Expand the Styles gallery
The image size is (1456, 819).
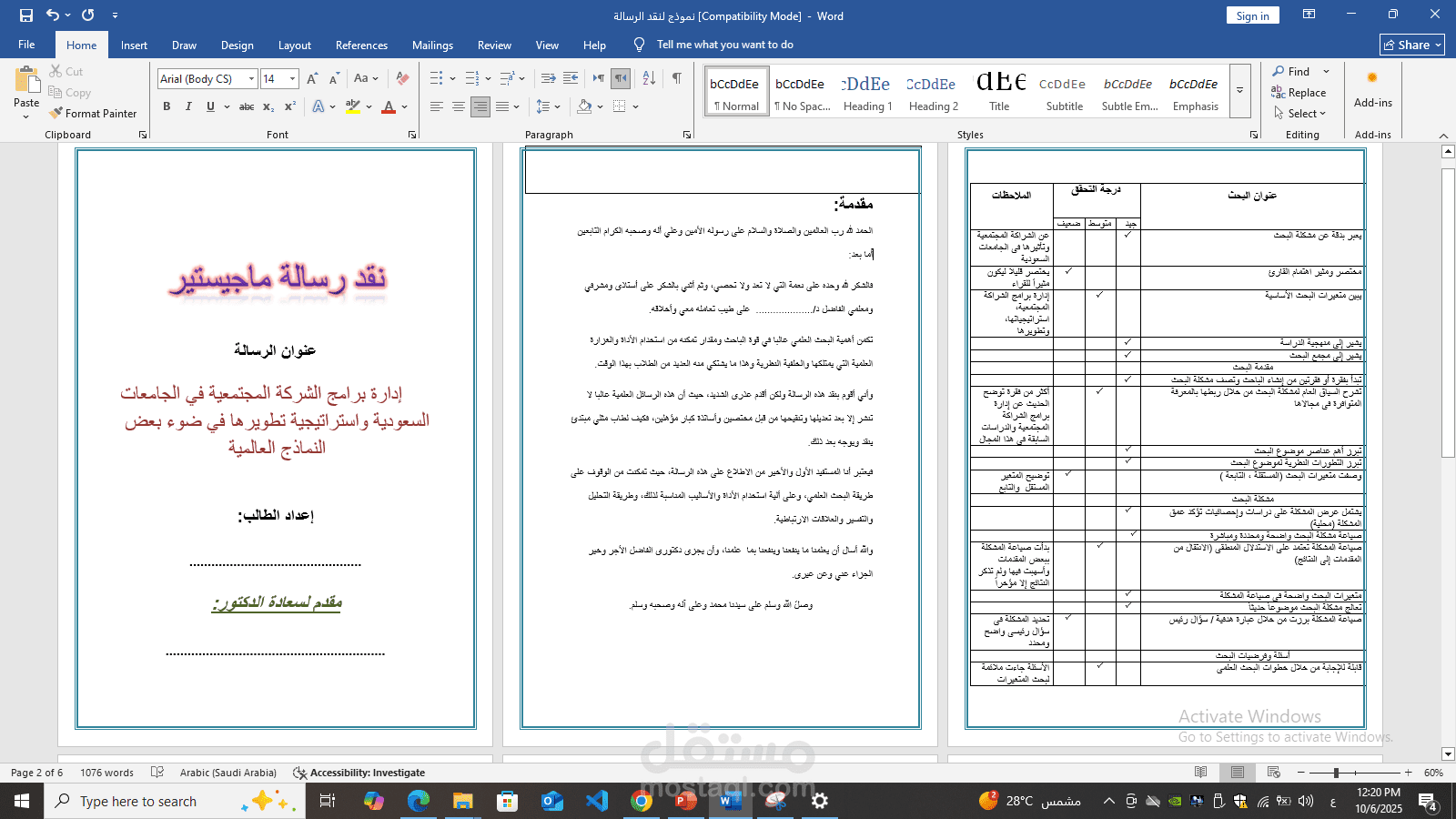[x=1239, y=91]
